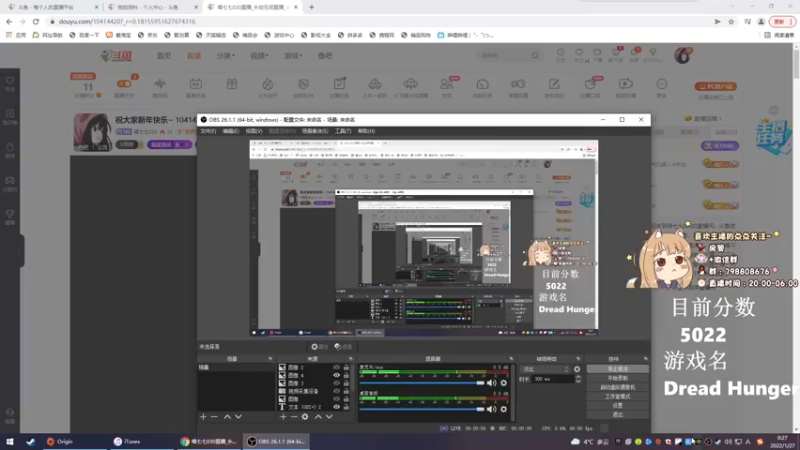Remove selected scene with minus icon
The image size is (800, 450).
(214, 417)
